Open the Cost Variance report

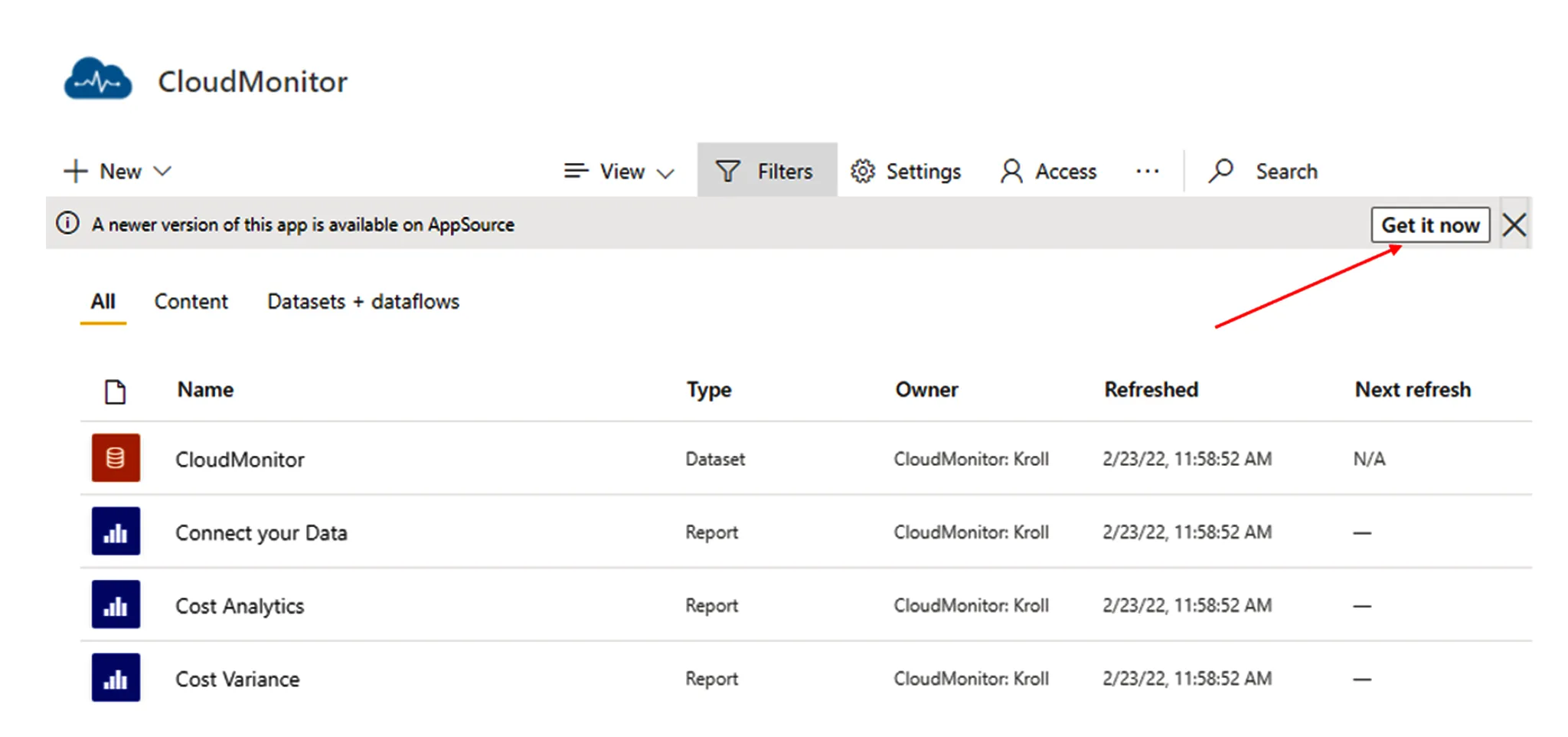point(237,680)
